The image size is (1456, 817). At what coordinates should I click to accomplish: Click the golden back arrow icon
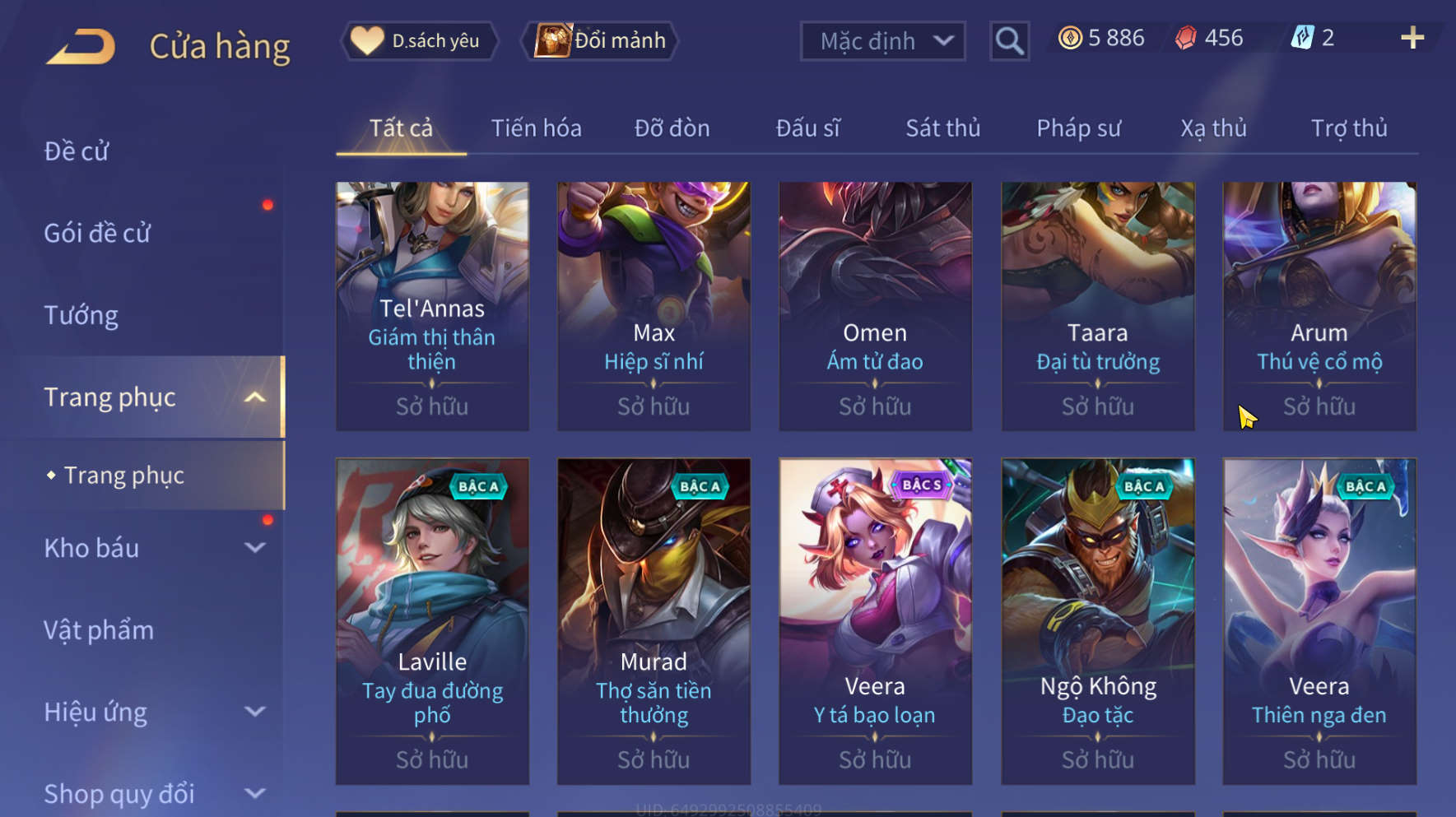[x=81, y=46]
